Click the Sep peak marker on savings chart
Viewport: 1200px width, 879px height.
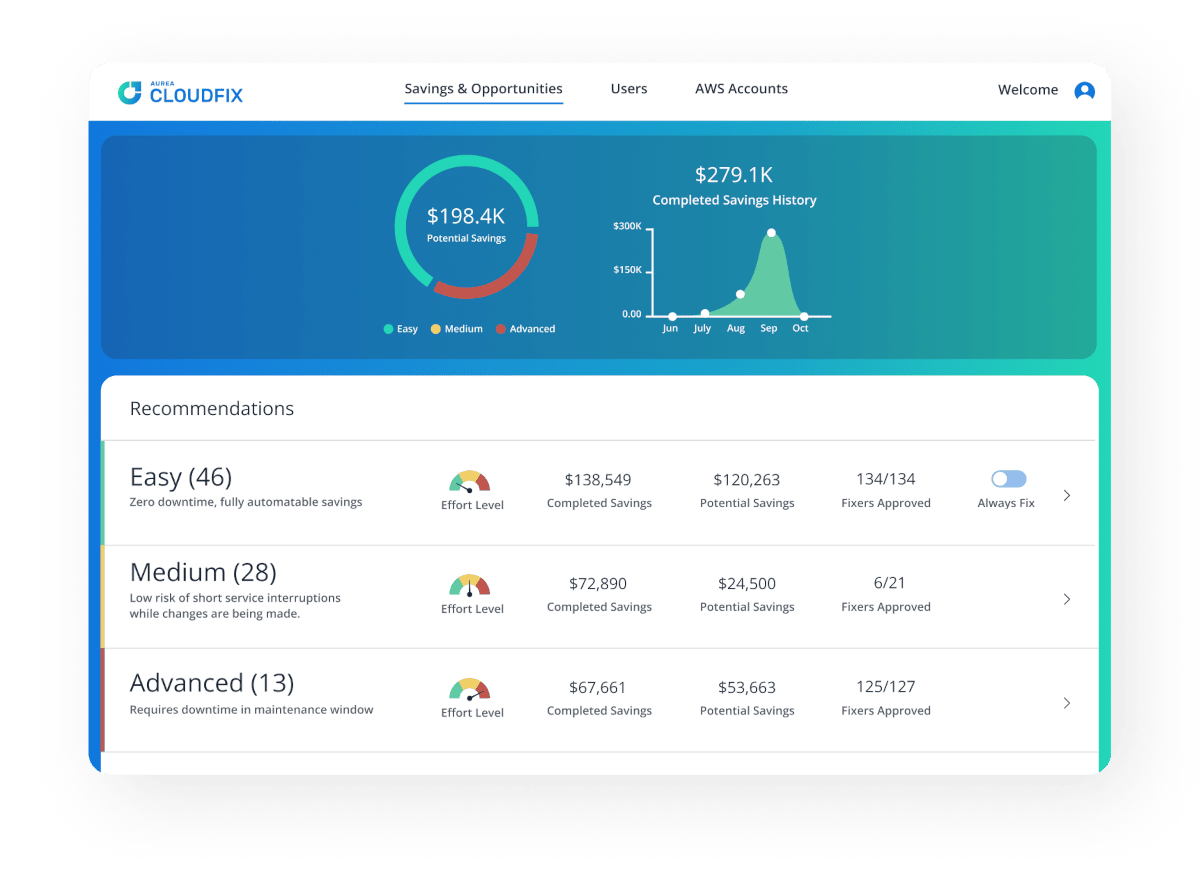click(771, 232)
